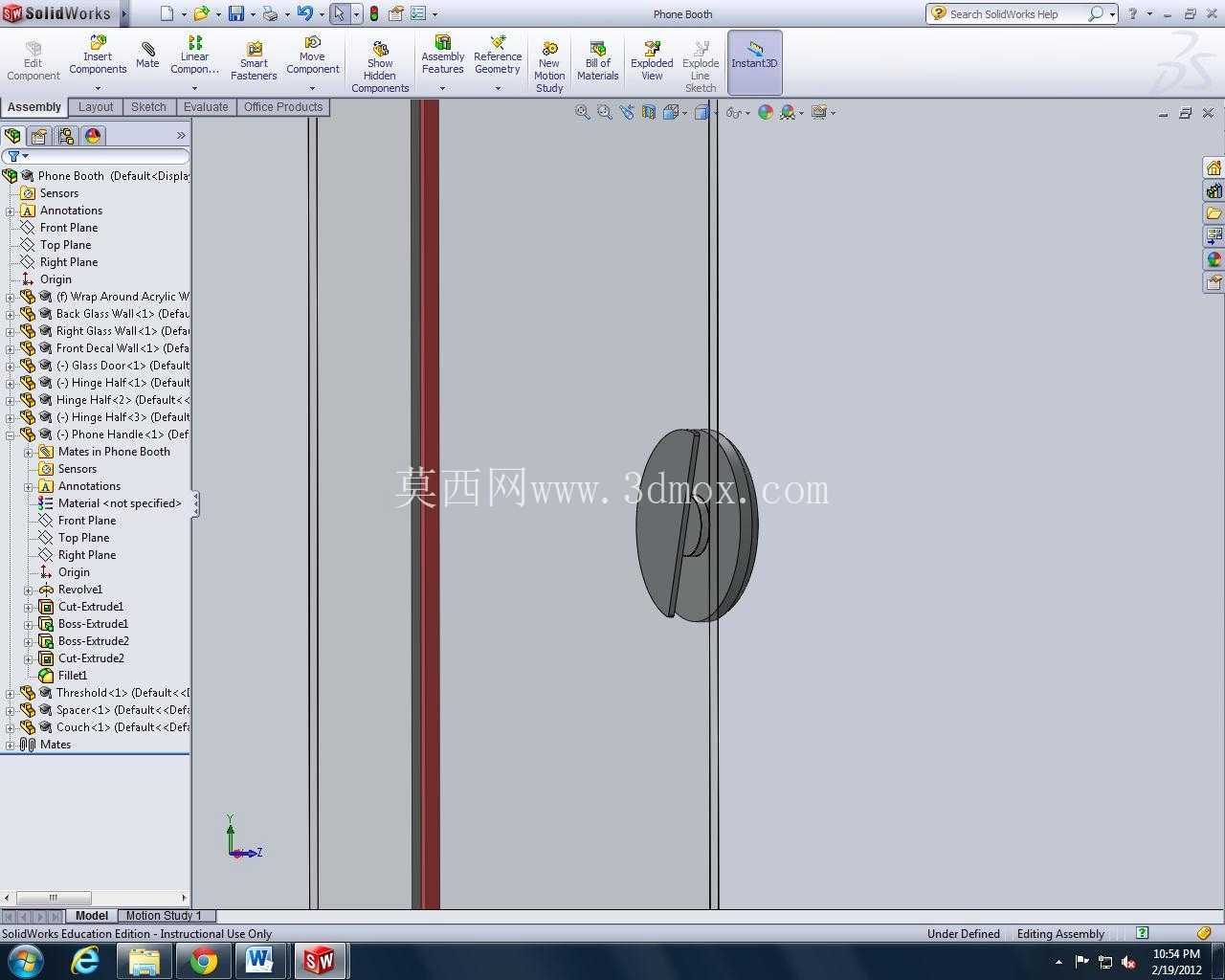The image size is (1225, 980).
Task: Select the Mate tool
Action: tap(147, 55)
